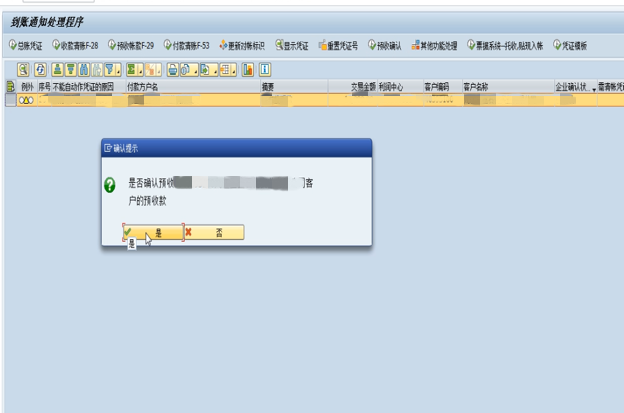The width and height of the screenshot is (624, 413).
Task: Click the 凭证模板 toolbar button
Action: [571, 46]
